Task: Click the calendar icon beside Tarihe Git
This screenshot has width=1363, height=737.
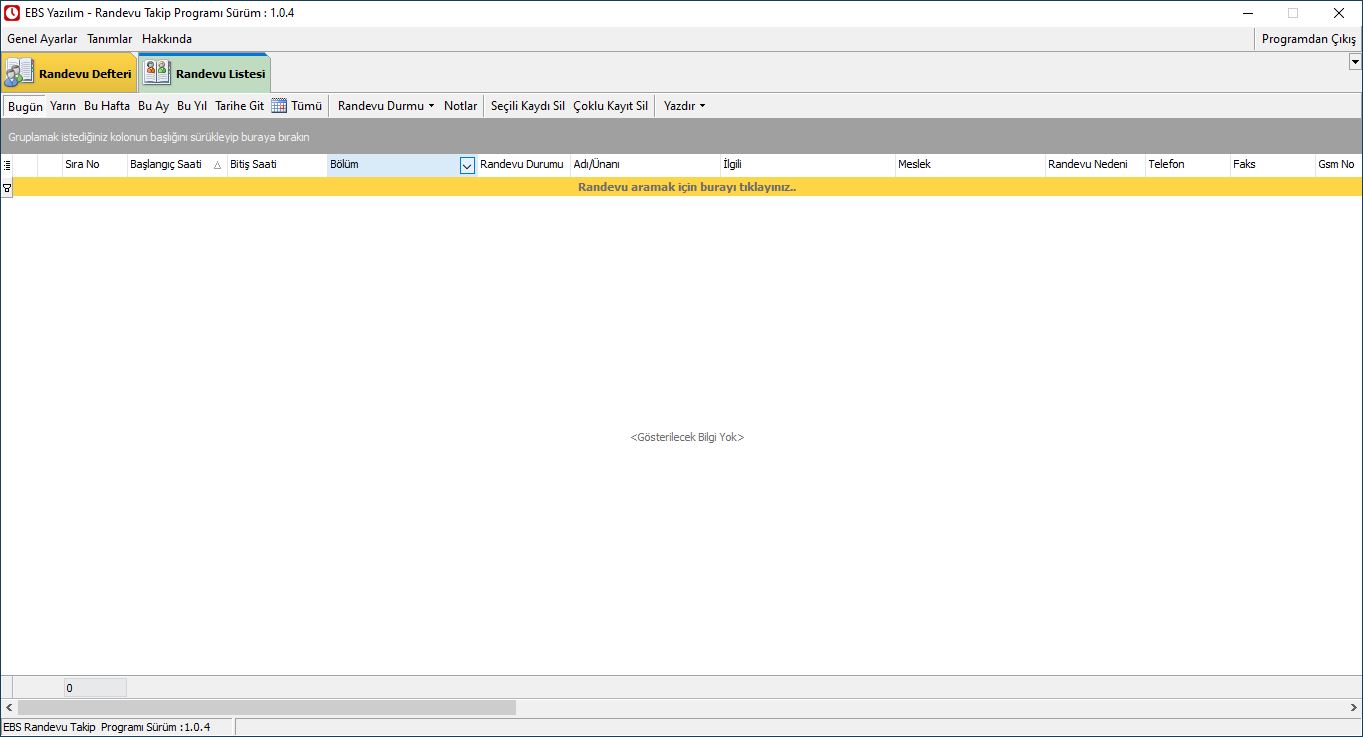Action: coord(279,106)
